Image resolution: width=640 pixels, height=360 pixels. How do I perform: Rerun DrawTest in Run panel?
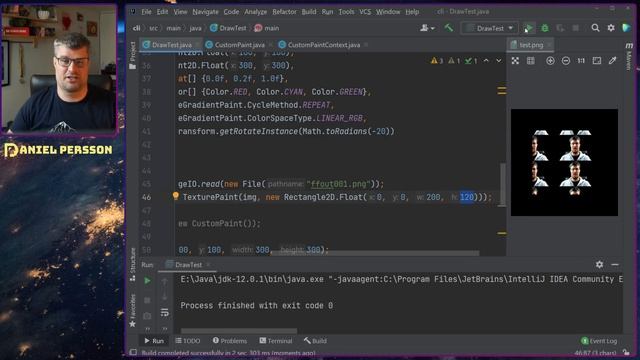click(147, 281)
